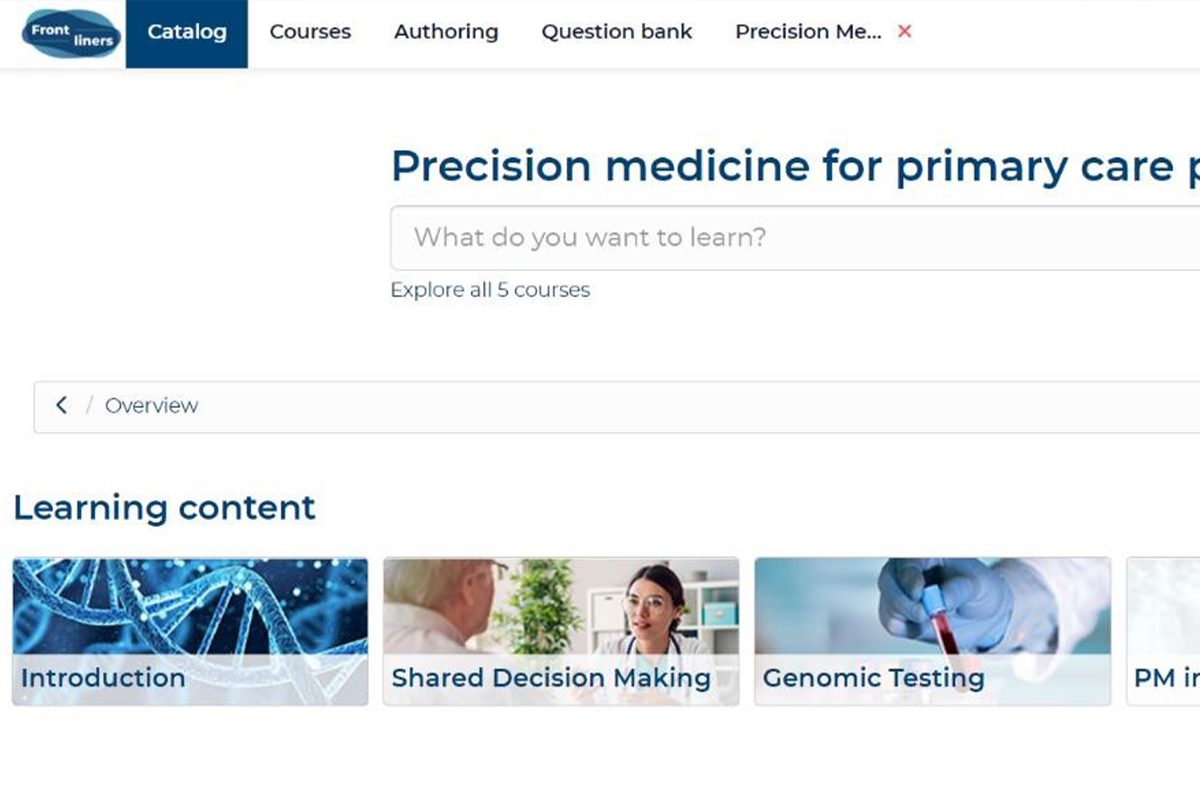Click the 'Precision medicine for primary care' heading
The width and height of the screenshot is (1200, 800).
coord(795,166)
